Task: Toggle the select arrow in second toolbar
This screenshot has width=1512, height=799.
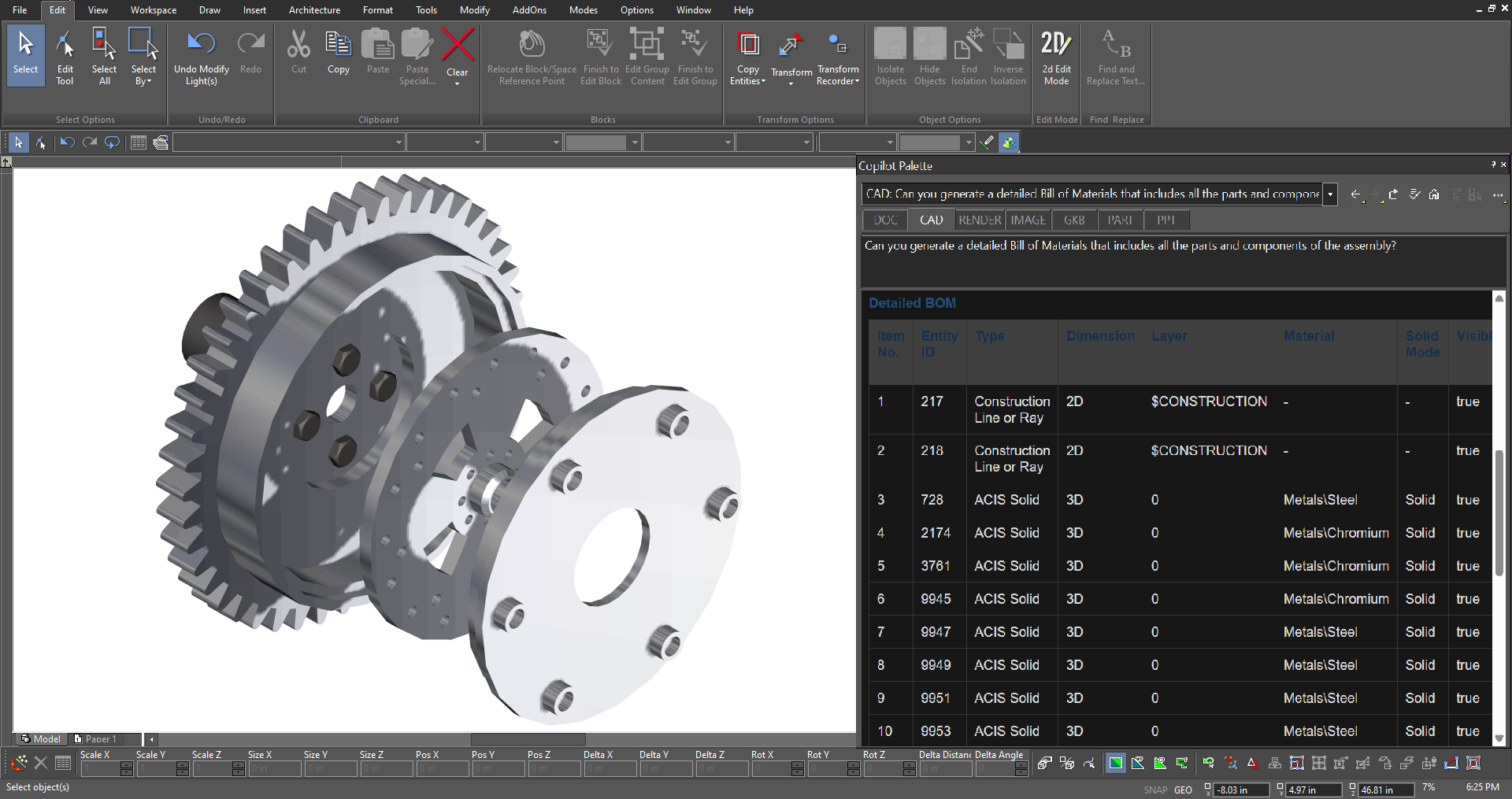Action: 18,142
